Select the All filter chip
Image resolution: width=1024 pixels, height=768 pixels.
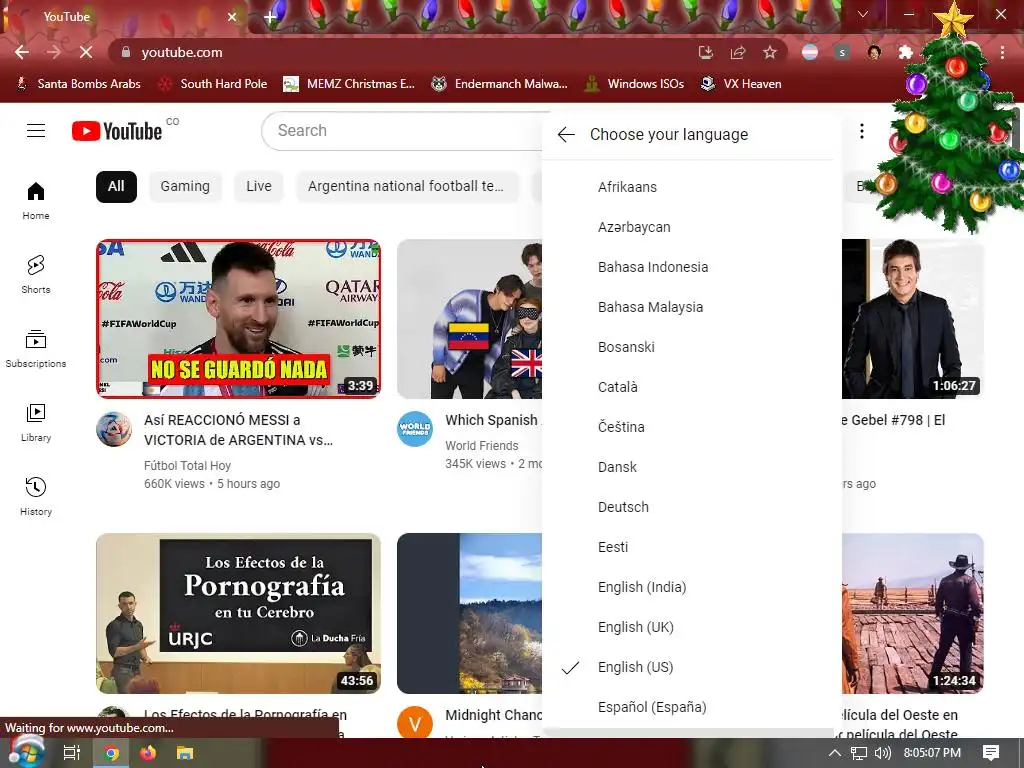[x=116, y=187]
